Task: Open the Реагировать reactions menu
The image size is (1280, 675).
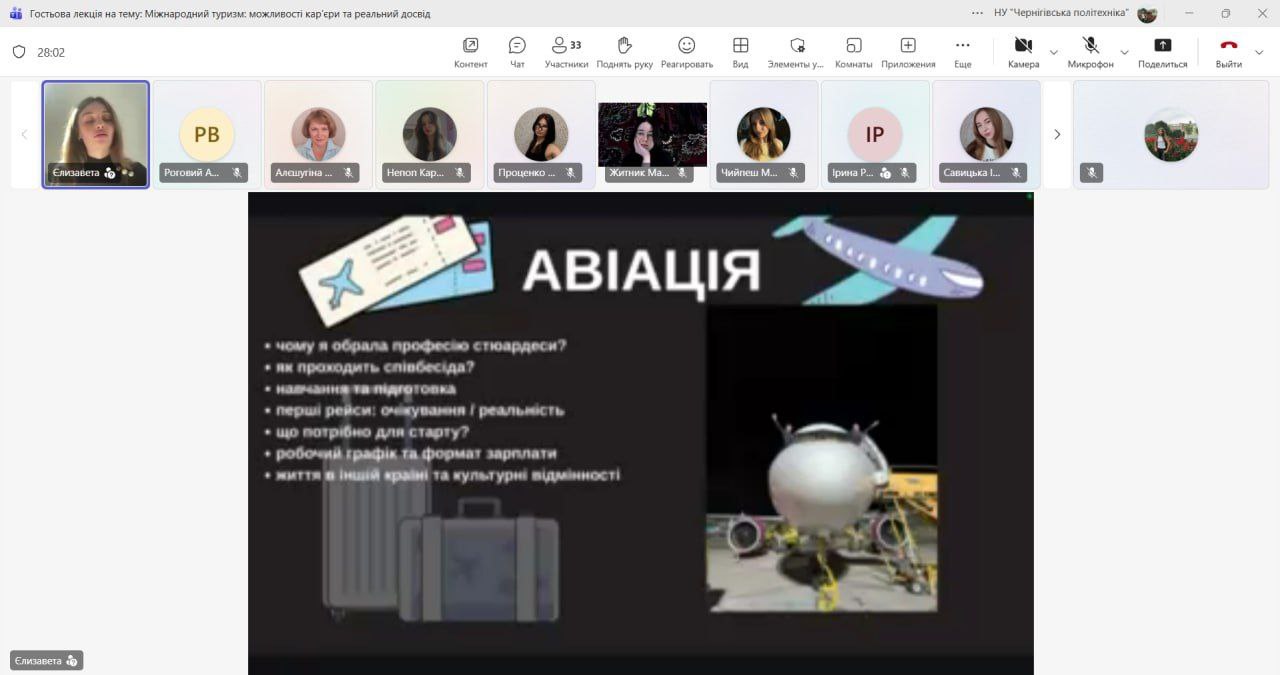Action: [x=686, y=52]
